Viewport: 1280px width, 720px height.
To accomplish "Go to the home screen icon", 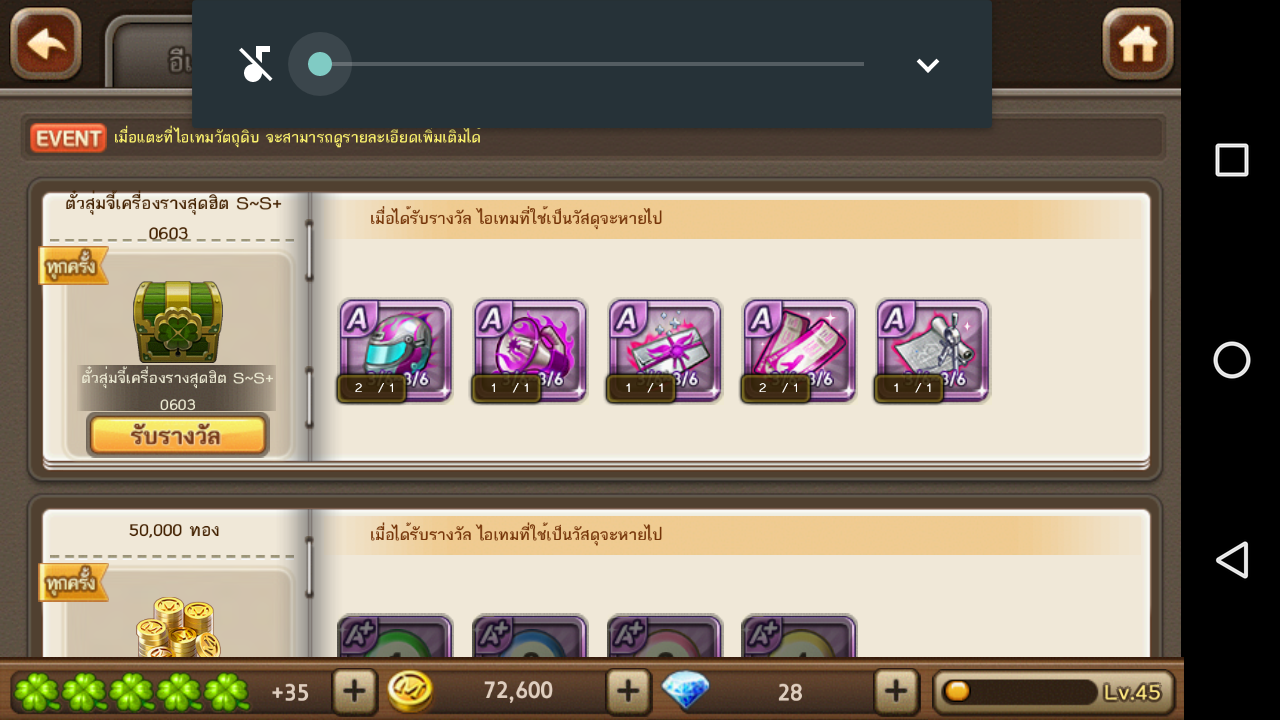I will coord(1138,44).
